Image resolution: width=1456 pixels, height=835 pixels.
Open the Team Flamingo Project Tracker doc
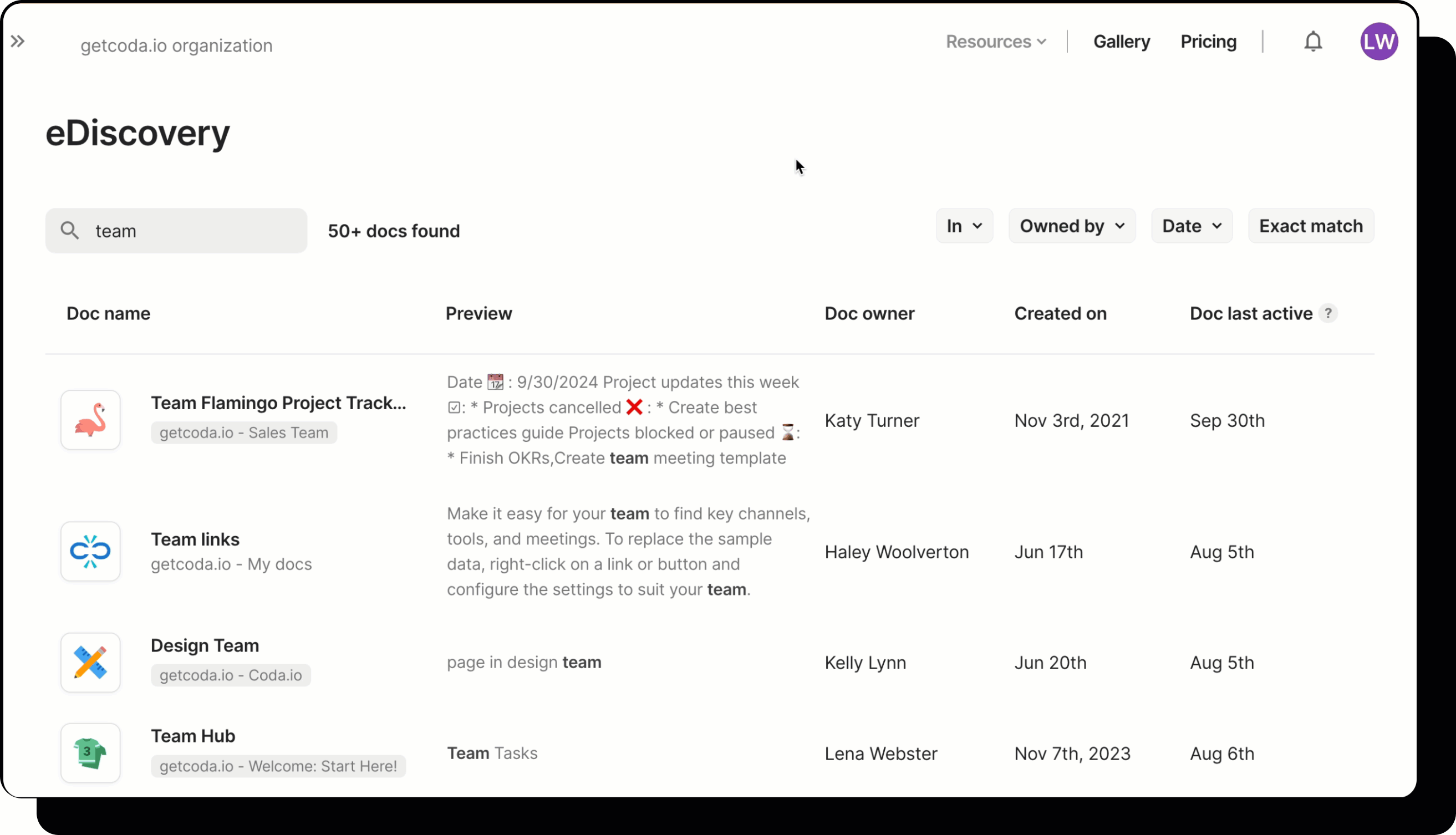[x=278, y=403]
